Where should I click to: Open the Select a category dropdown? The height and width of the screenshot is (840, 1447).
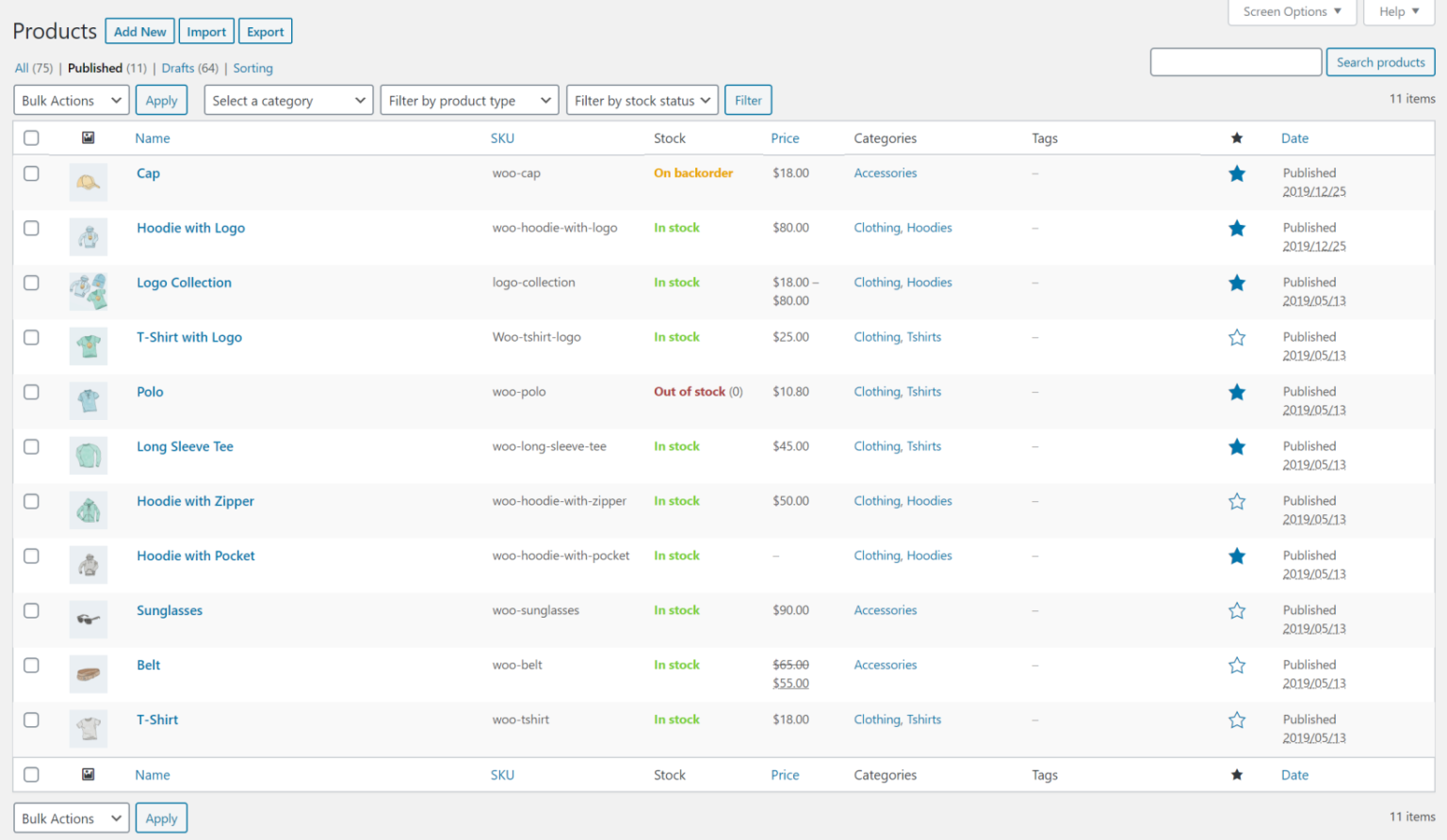tap(288, 100)
